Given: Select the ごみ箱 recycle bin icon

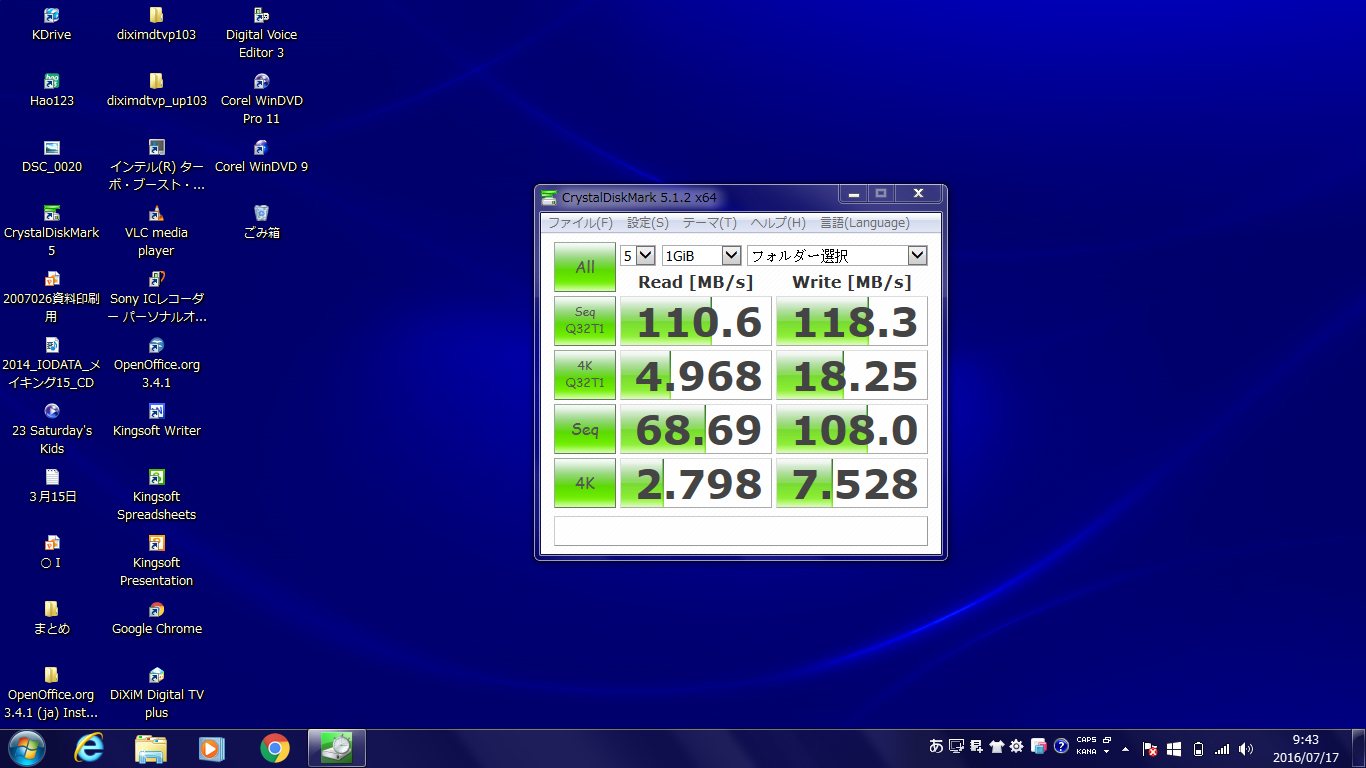Looking at the screenshot, I should pos(261,223).
